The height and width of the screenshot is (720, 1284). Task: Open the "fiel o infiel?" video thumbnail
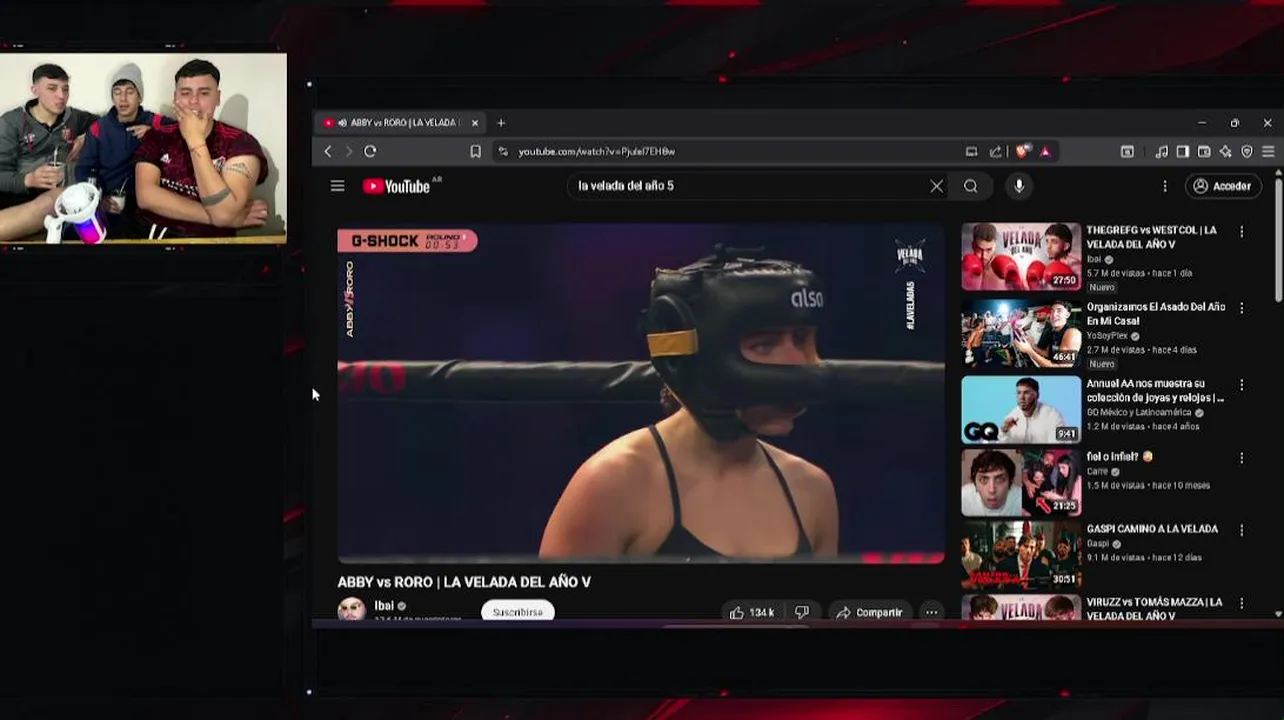1021,483
